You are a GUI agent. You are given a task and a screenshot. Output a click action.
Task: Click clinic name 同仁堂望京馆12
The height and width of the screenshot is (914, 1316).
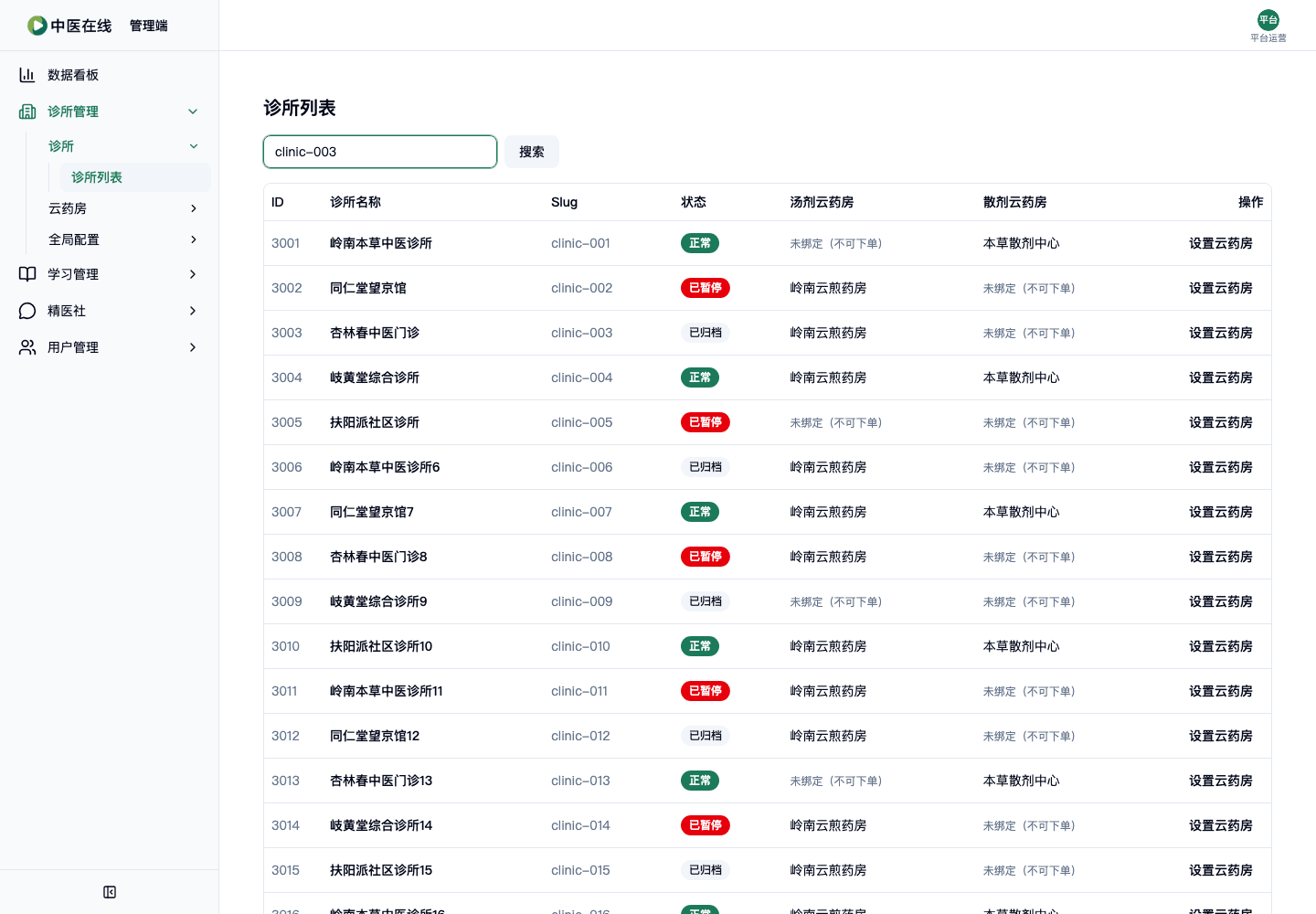tap(375, 736)
